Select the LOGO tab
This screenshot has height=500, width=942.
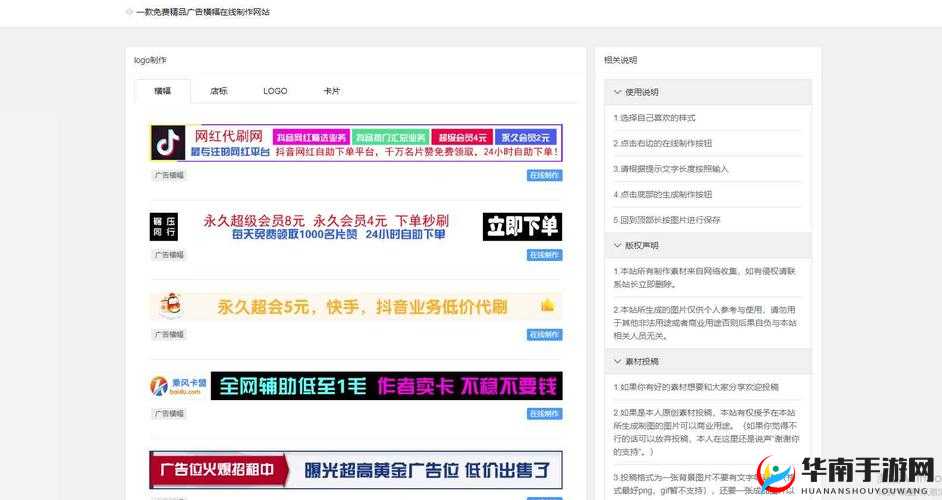(x=275, y=91)
